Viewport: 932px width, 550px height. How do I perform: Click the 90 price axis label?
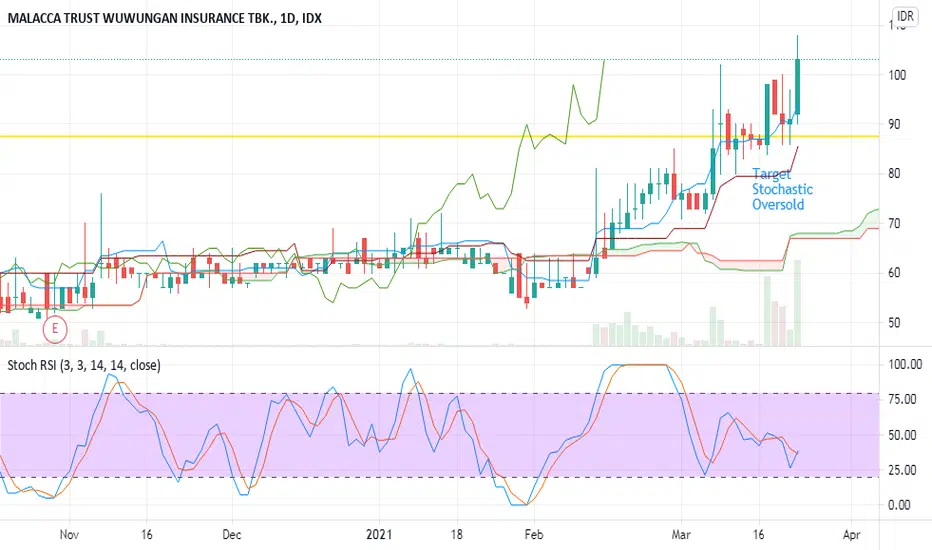coord(894,124)
